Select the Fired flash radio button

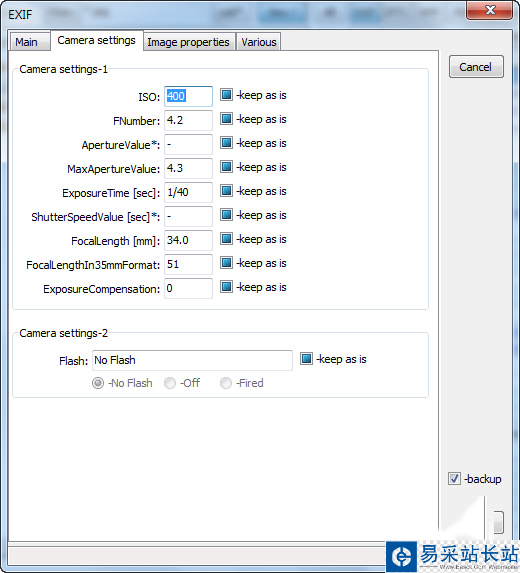coord(225,383)
